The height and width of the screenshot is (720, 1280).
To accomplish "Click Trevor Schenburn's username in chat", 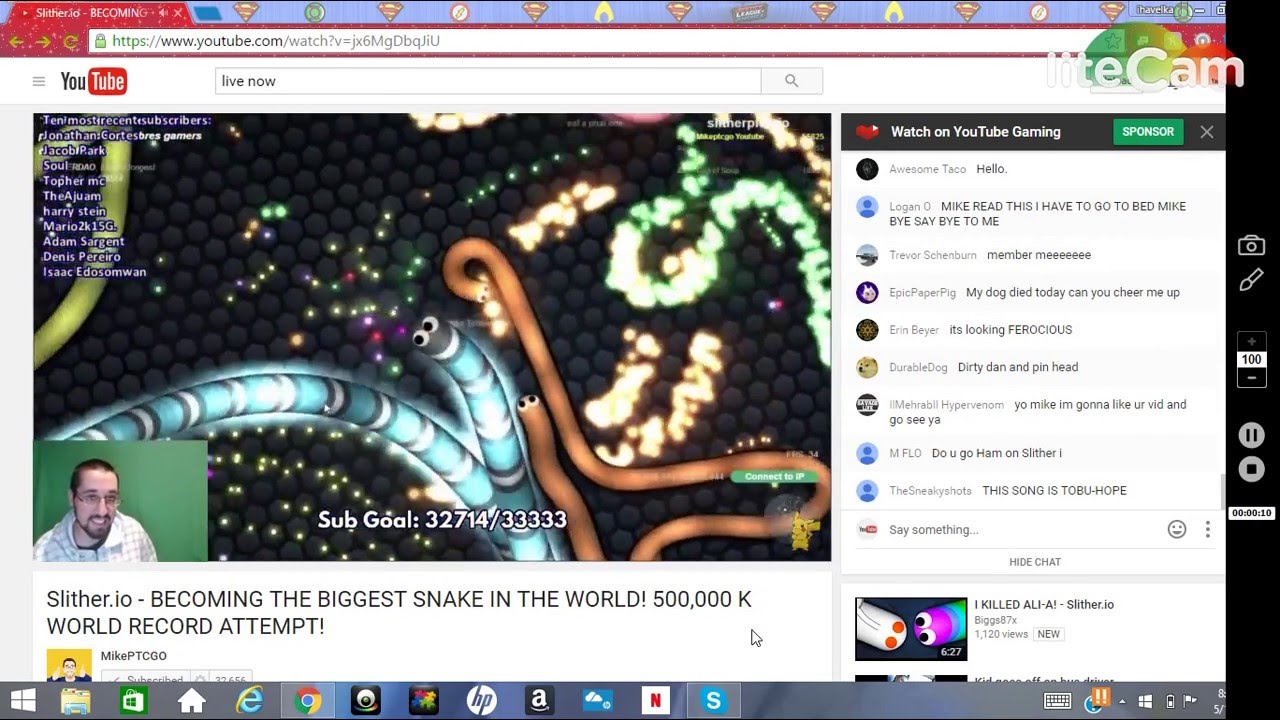I will tap(932, 255).
